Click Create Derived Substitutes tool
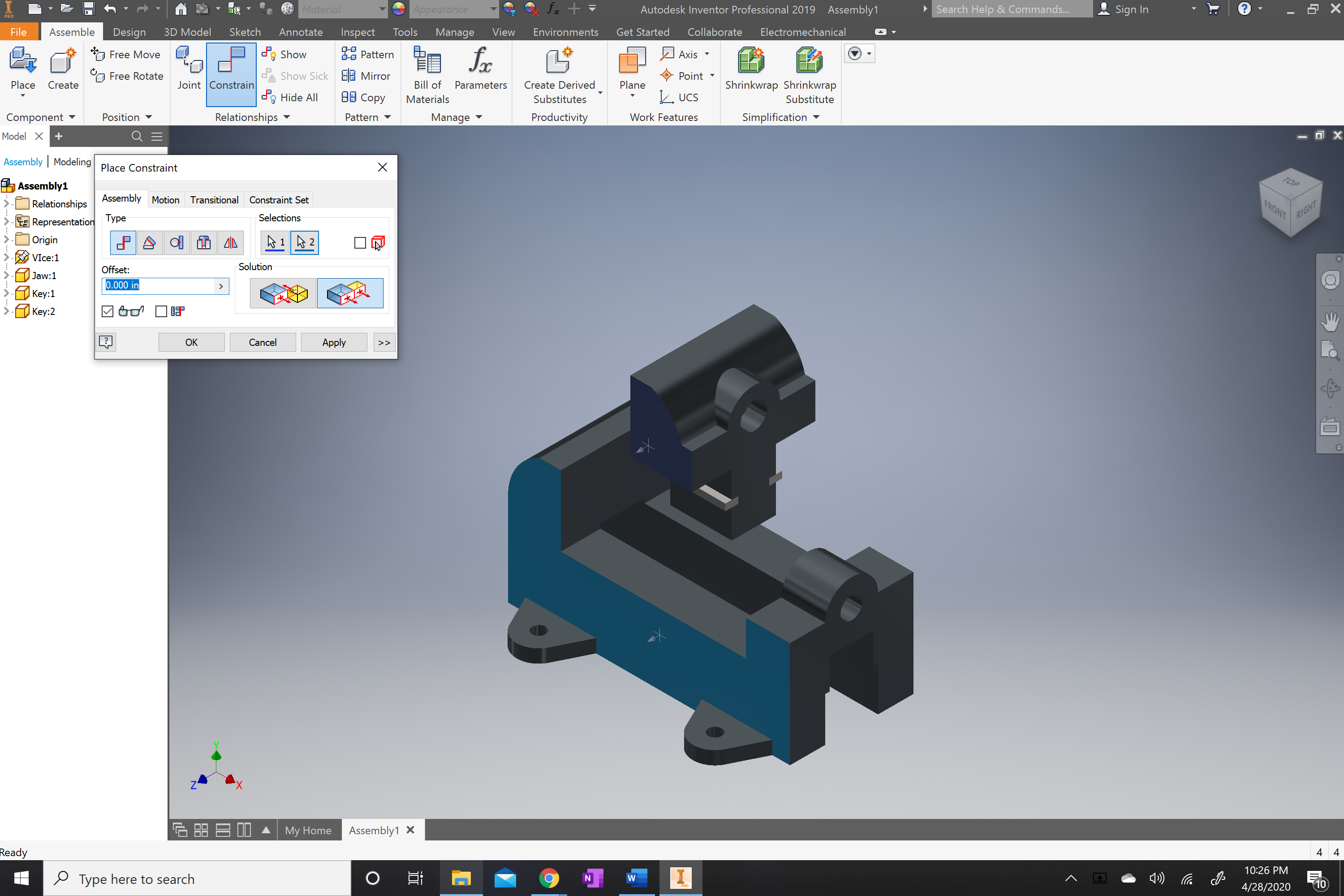Image resolution: width=1344 pixels, height=896 pixels. point(560,75)
